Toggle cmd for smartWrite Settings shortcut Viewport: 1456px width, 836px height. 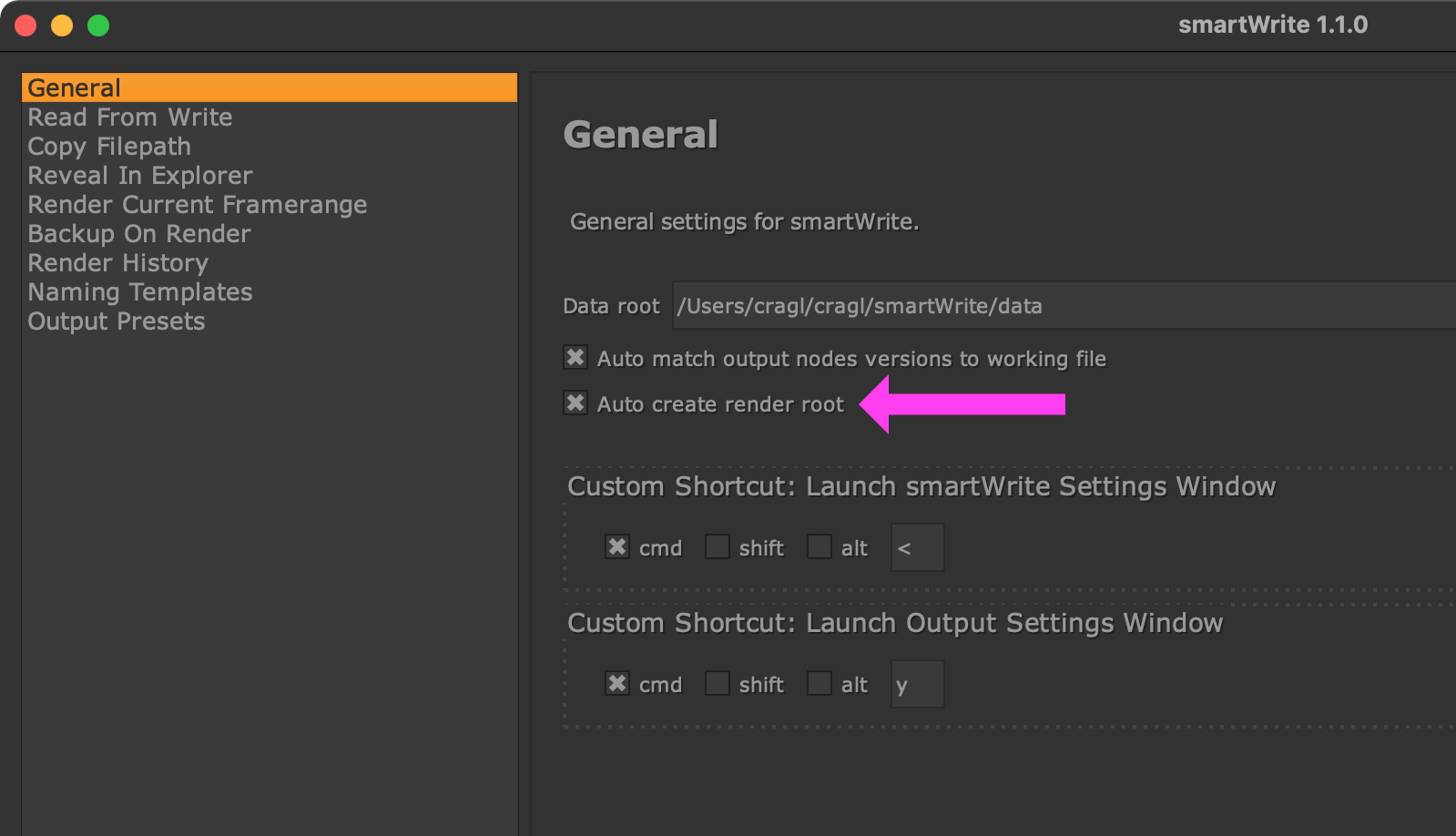coord(617,546)
